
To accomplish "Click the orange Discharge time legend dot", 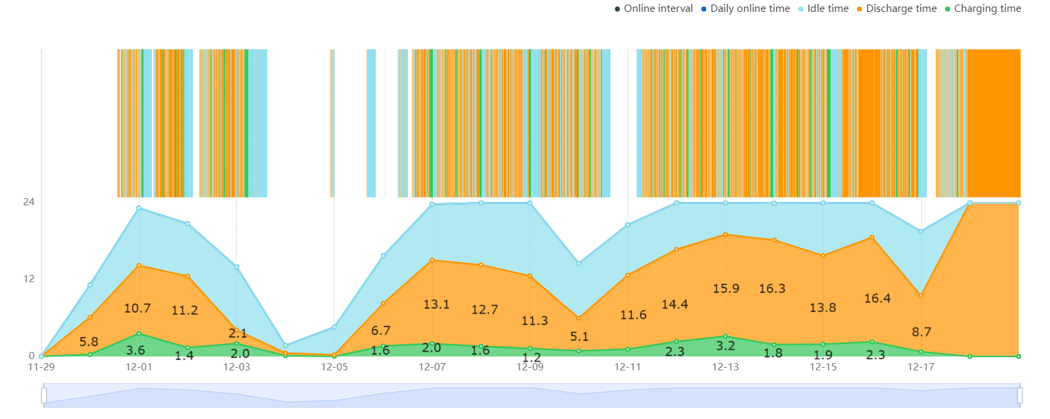I will [x=859, y=9].
